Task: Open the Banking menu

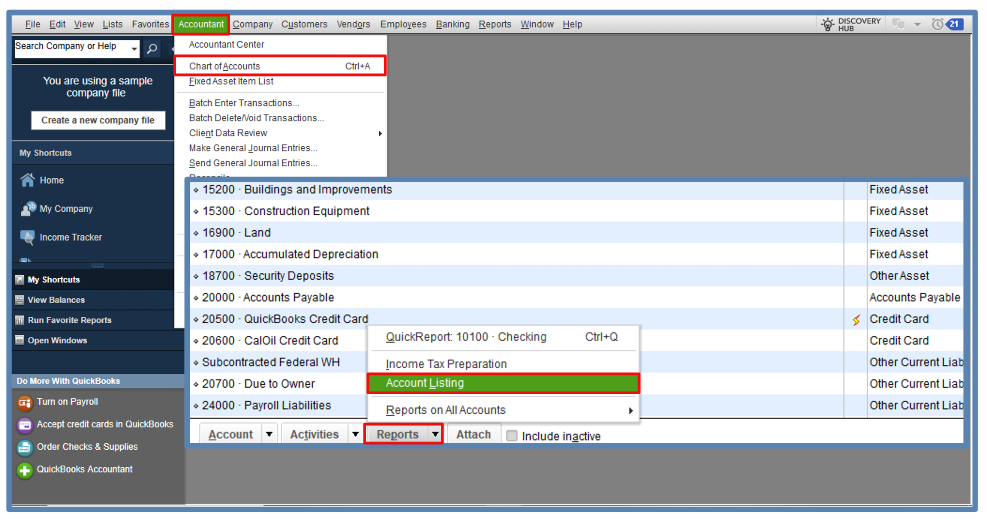Action: pos(453,24)
